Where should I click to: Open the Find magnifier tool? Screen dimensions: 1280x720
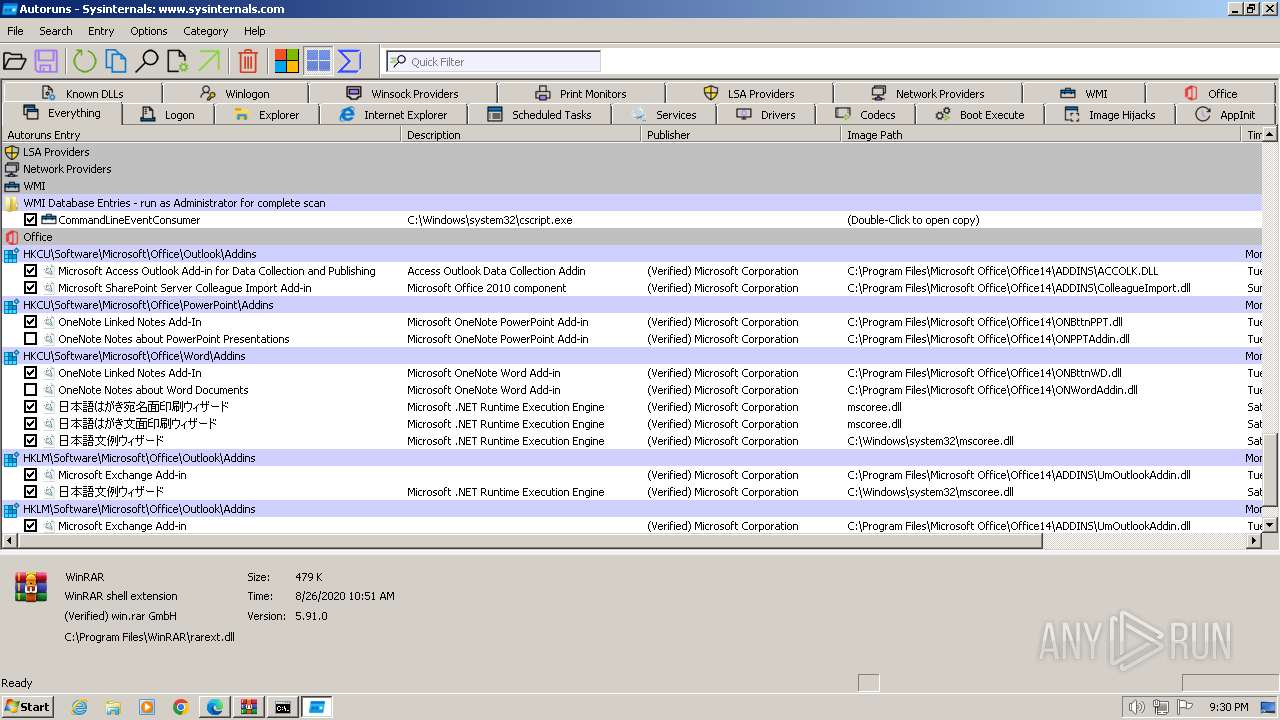tap(147, 61)
